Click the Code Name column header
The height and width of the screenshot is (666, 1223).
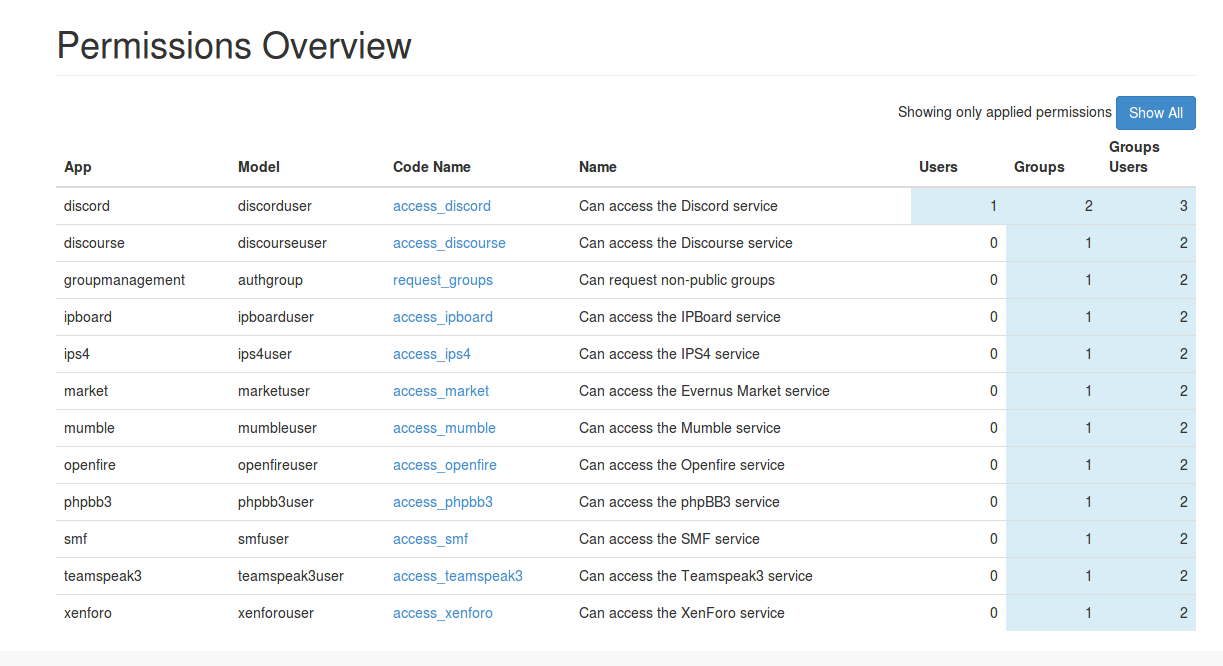(432, 167)
